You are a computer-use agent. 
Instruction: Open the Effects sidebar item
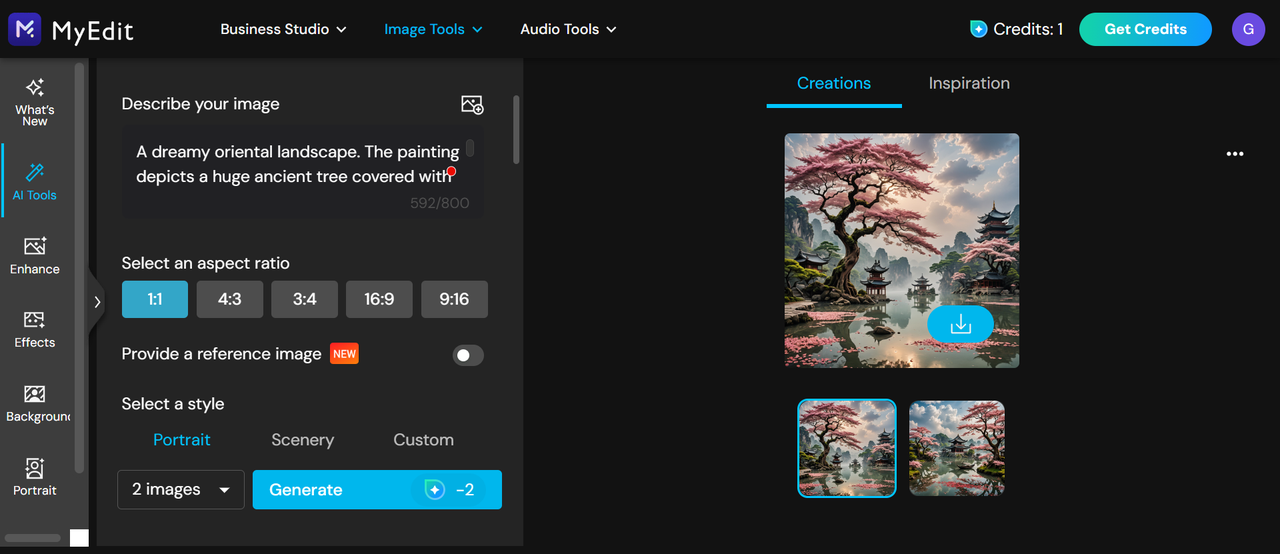[35, 329]
